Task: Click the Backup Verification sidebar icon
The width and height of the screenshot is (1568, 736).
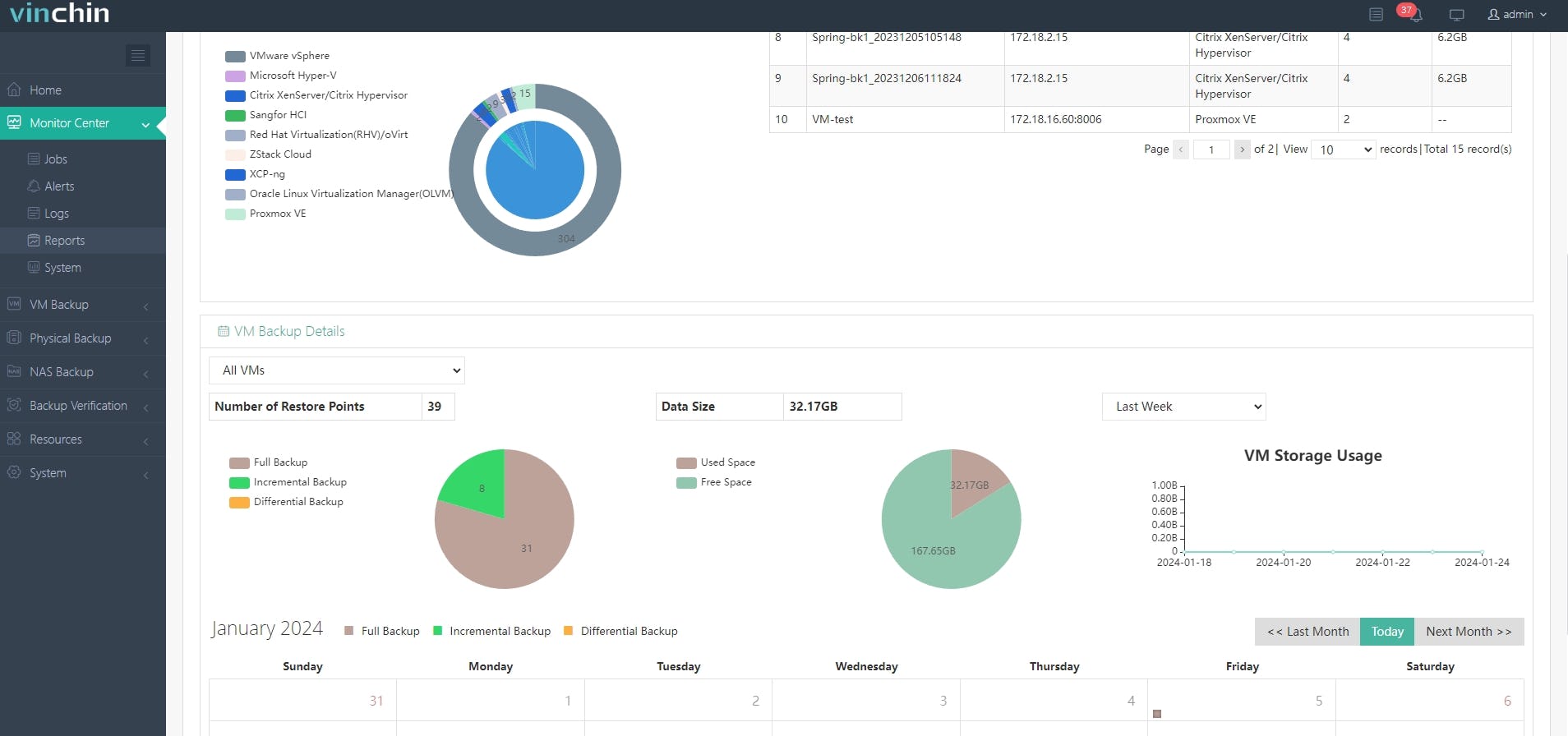Action: tap(14, 405)
